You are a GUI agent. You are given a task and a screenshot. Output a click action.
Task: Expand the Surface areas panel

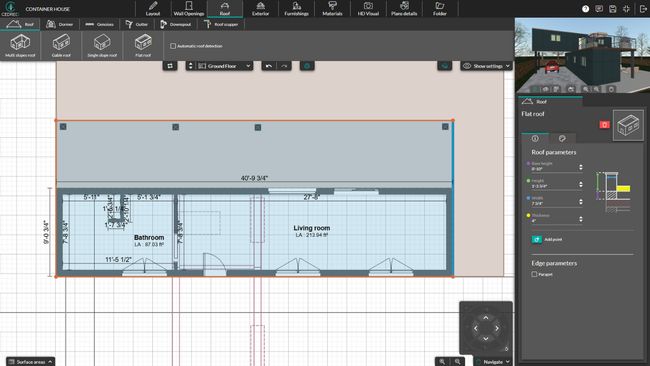point(30,361)
